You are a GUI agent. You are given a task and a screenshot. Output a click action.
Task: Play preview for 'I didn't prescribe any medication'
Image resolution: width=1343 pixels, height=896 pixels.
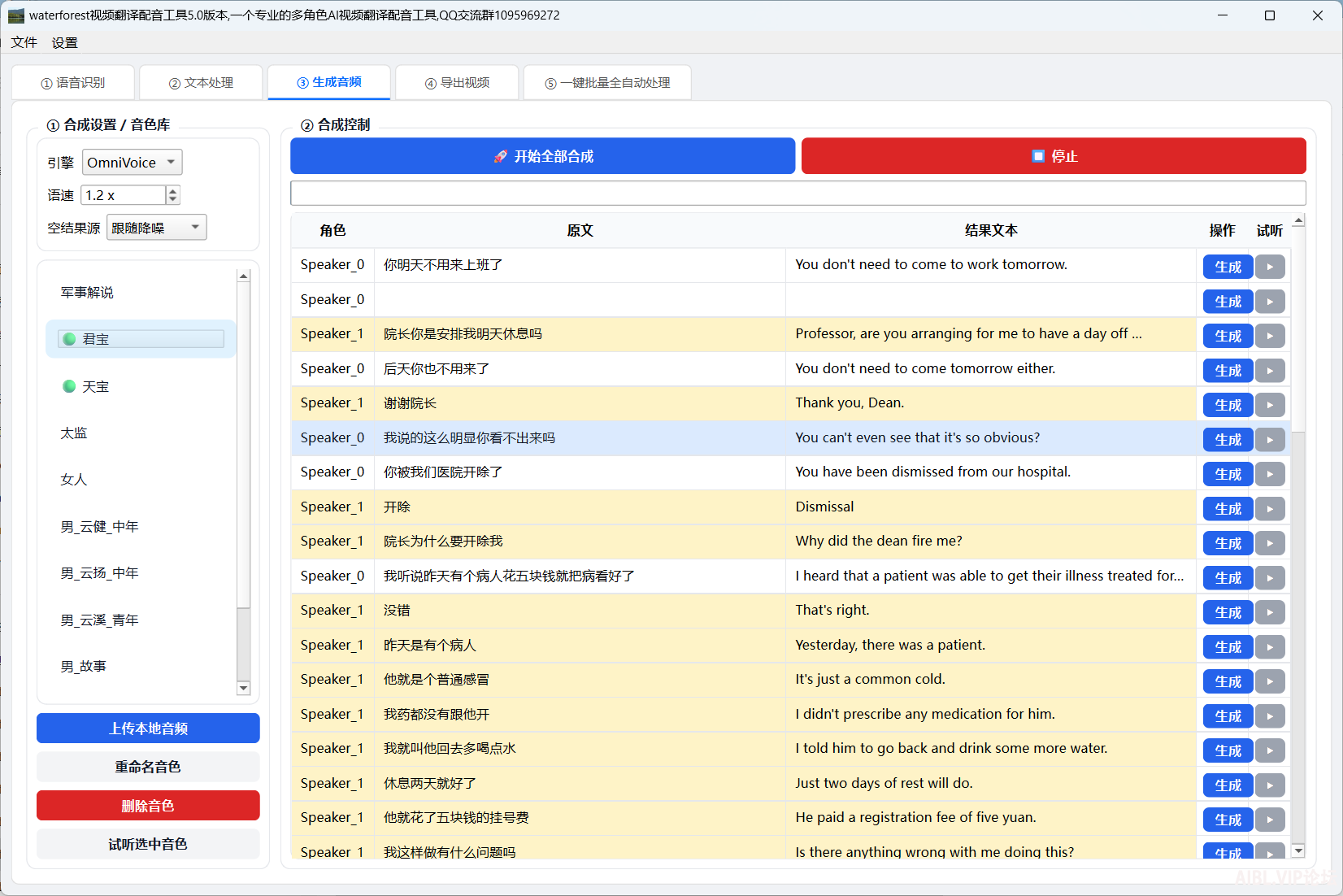pos(1269,716)
